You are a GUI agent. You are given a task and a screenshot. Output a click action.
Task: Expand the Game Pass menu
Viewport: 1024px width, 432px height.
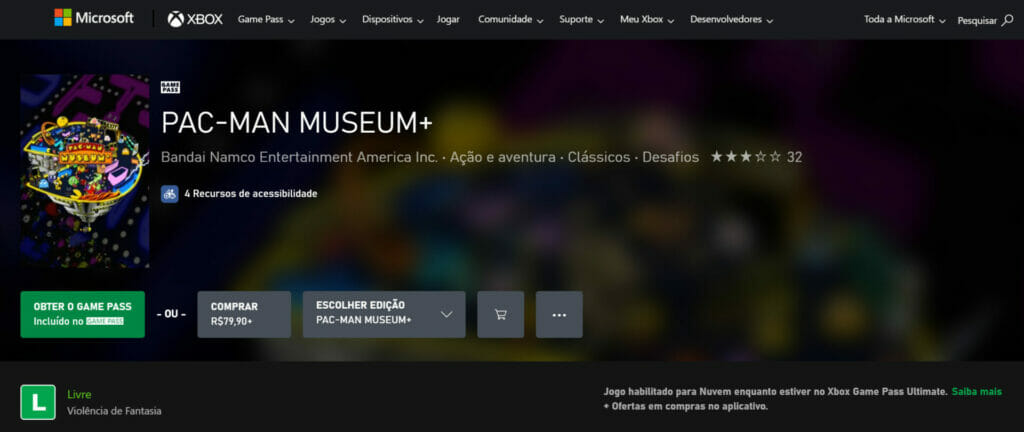point(266,19)
